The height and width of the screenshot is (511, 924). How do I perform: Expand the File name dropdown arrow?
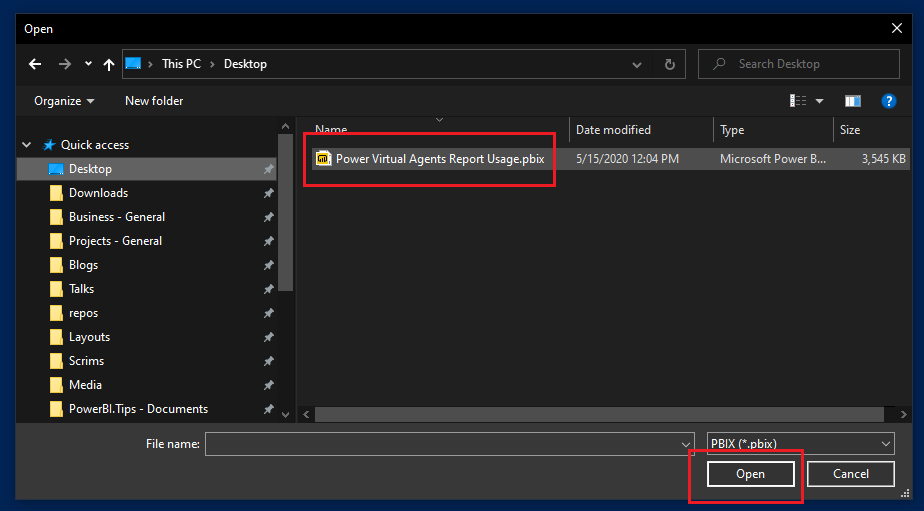tap(686, 444)
